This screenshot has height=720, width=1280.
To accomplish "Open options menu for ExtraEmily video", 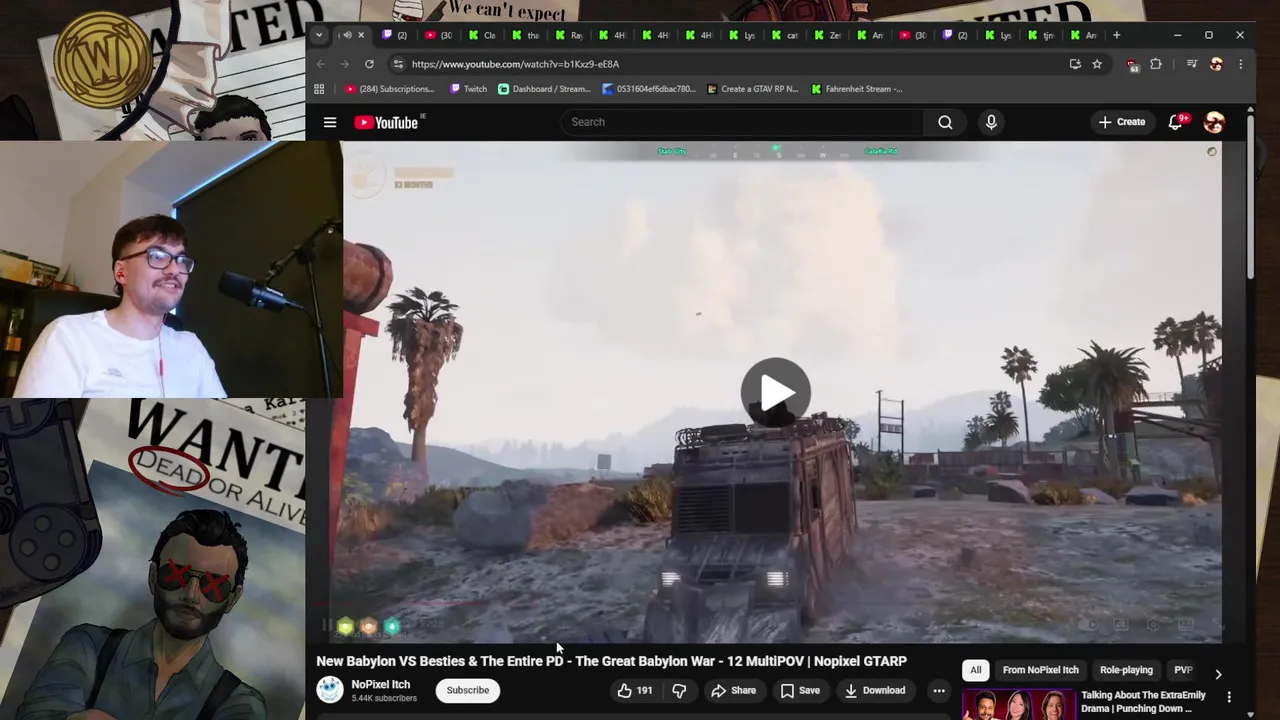I will (x=1229, y=697).
